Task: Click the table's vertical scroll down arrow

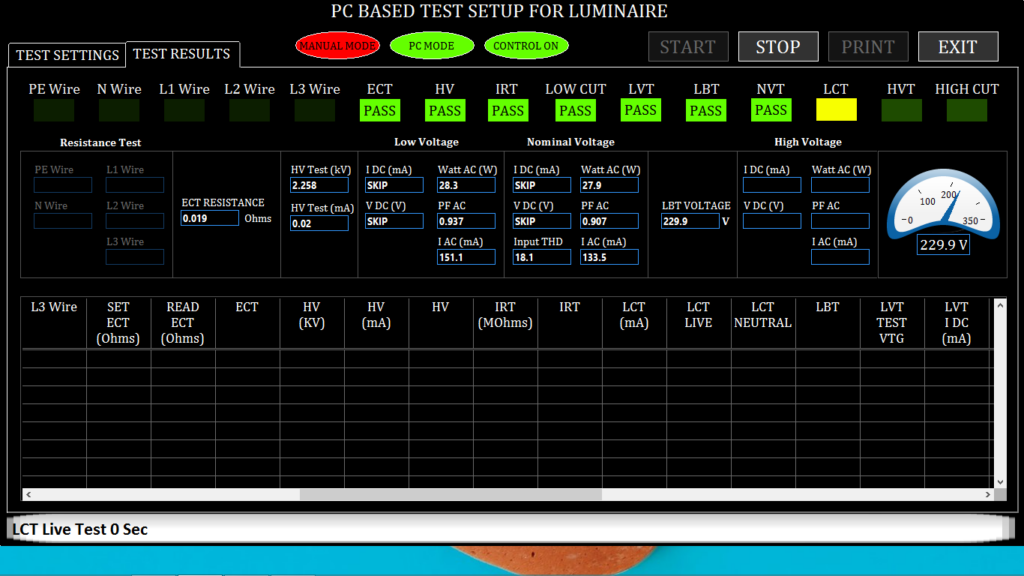Action: [x=1000, y=482]
